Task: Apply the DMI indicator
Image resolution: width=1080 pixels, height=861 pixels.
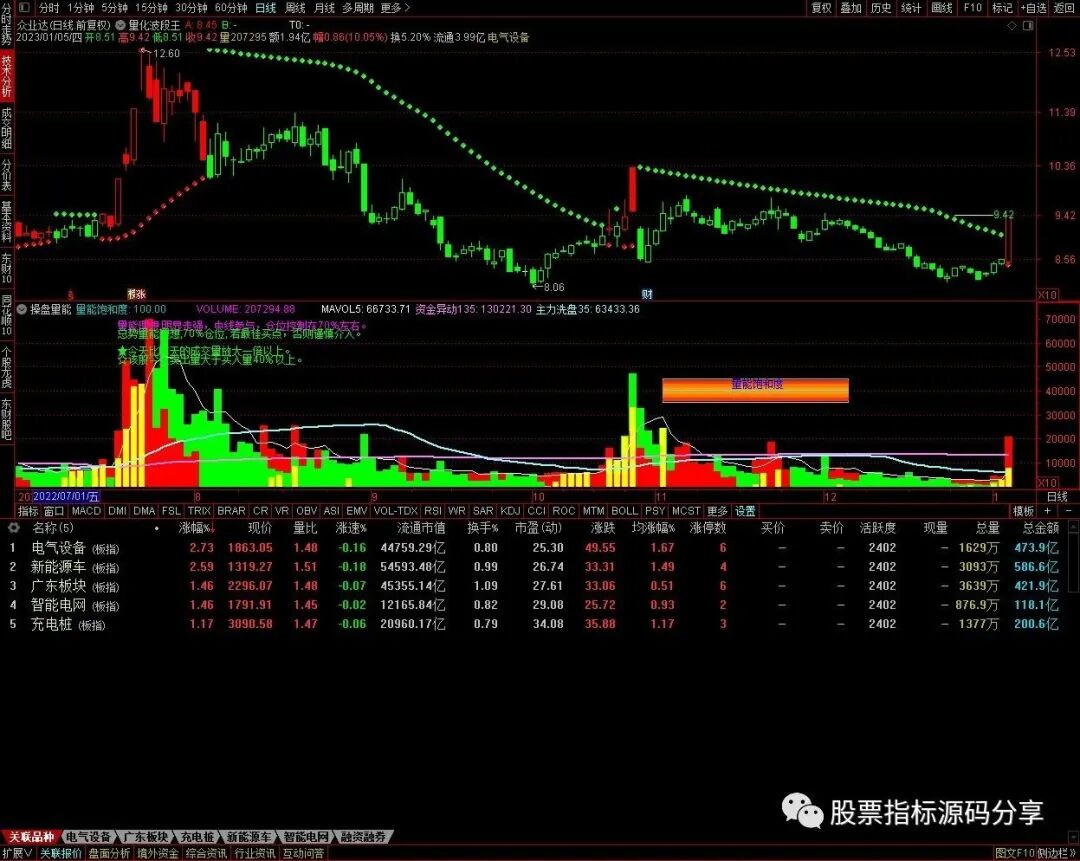Action: pos(117,511)
